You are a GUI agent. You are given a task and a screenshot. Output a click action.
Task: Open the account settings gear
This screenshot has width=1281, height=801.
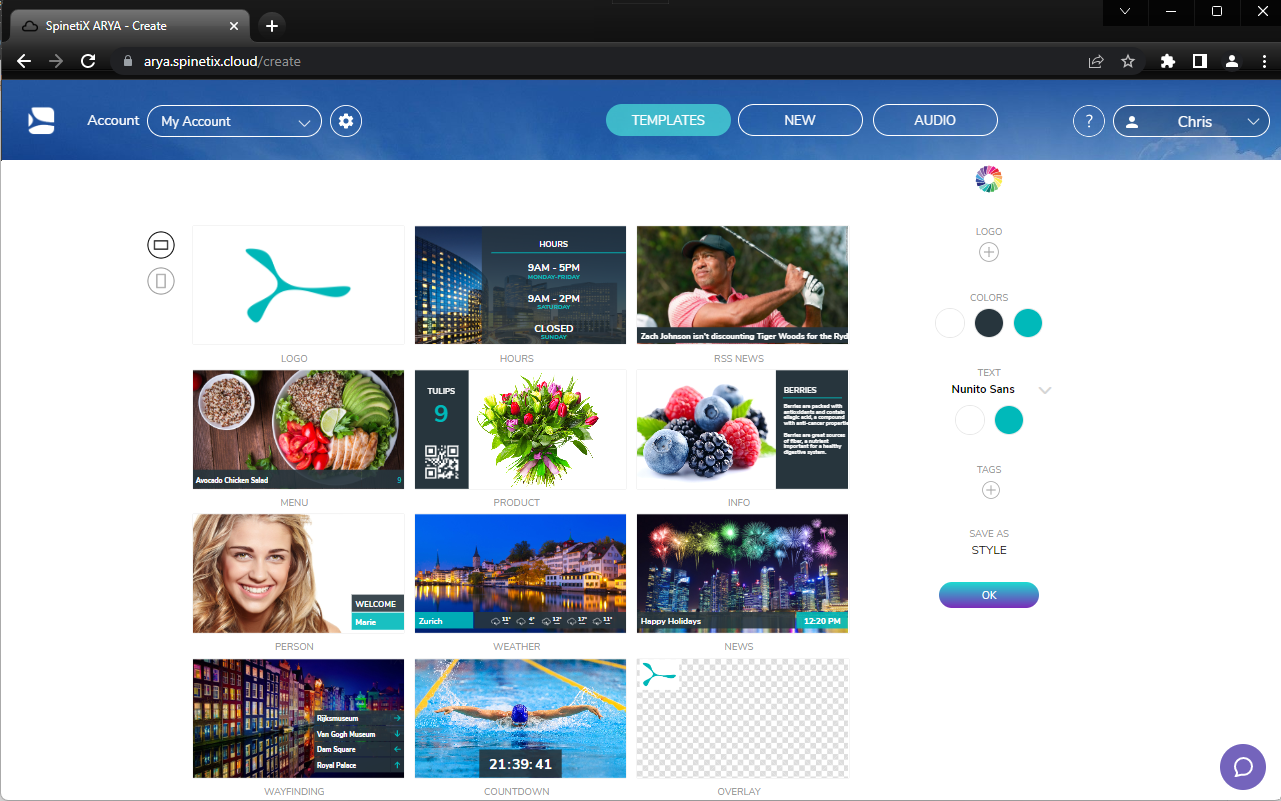tap(345, 120)
